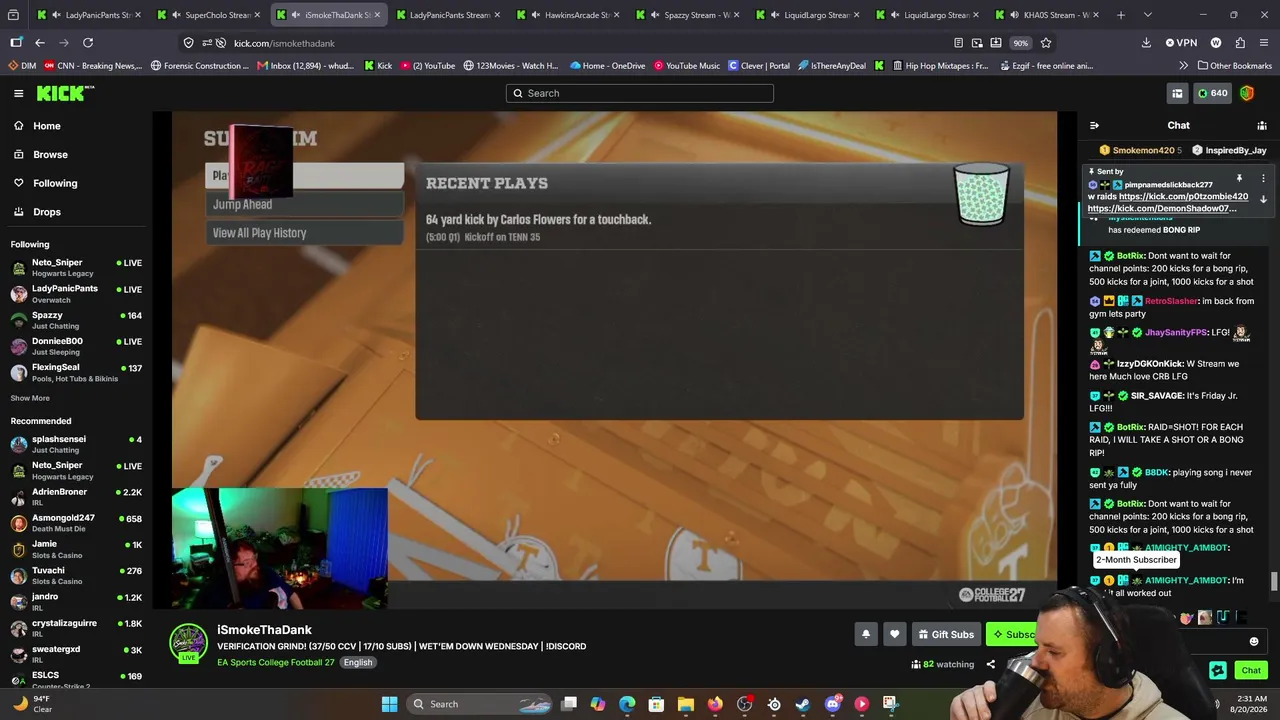This screenshot has height=720, width=1280.
Task: Toggle follow heart for iSmokeThaDank
Action: point(894,635)
